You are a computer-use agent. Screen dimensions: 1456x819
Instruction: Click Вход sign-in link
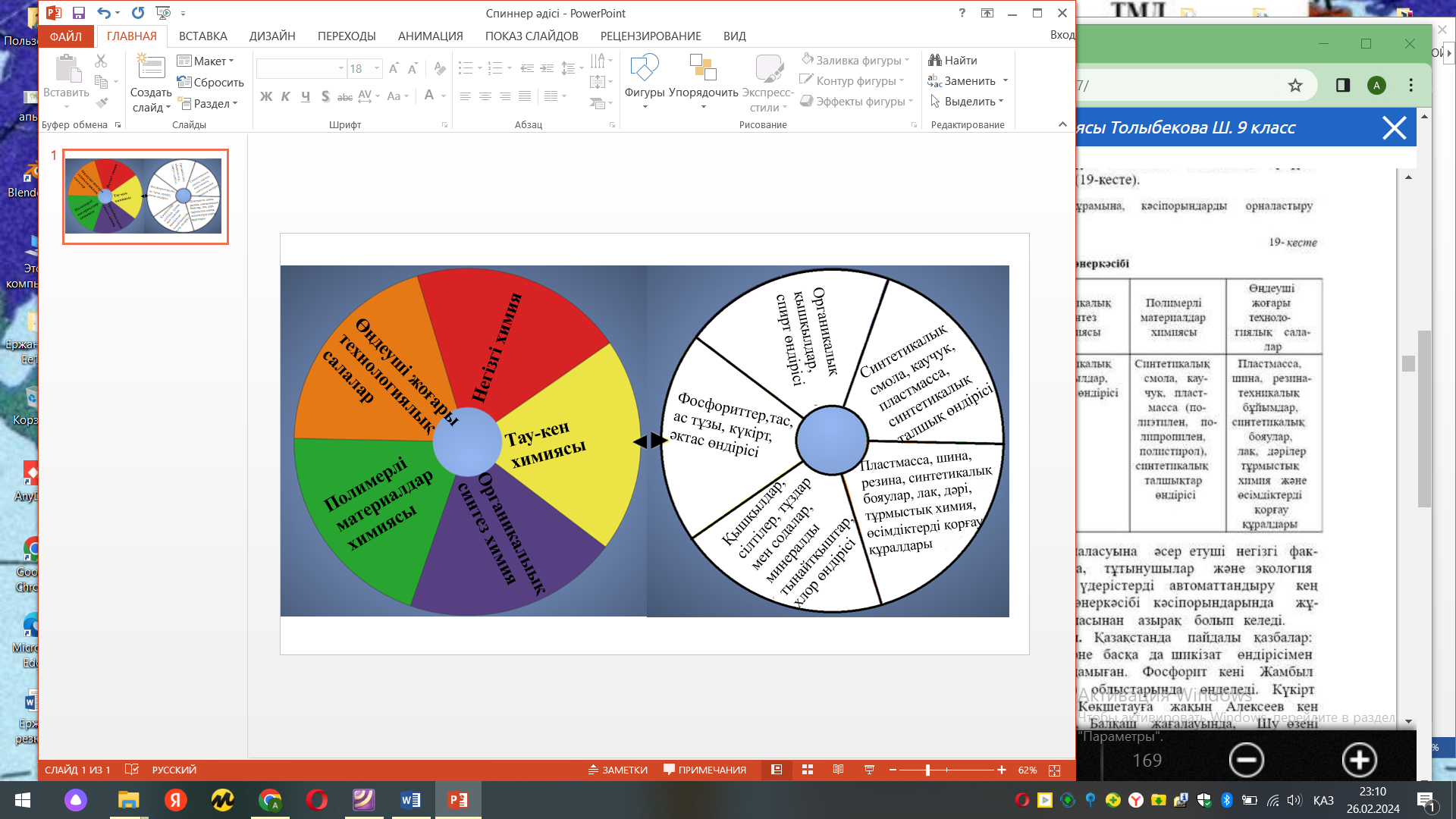point(1062,35)
